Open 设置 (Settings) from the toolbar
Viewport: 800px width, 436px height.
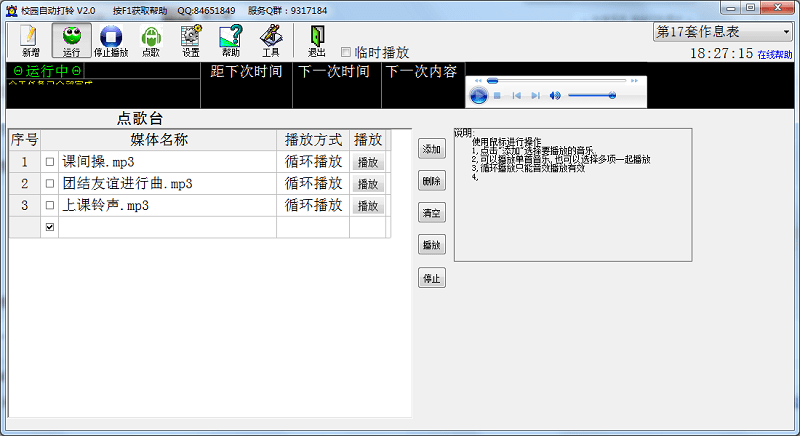(190, 40)
